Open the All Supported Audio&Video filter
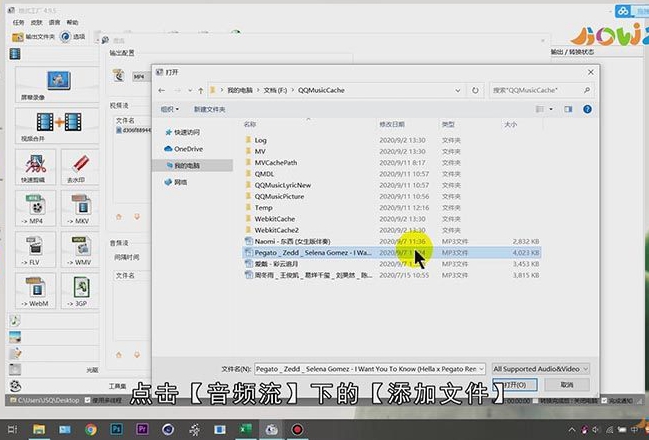 pos(541,369)
